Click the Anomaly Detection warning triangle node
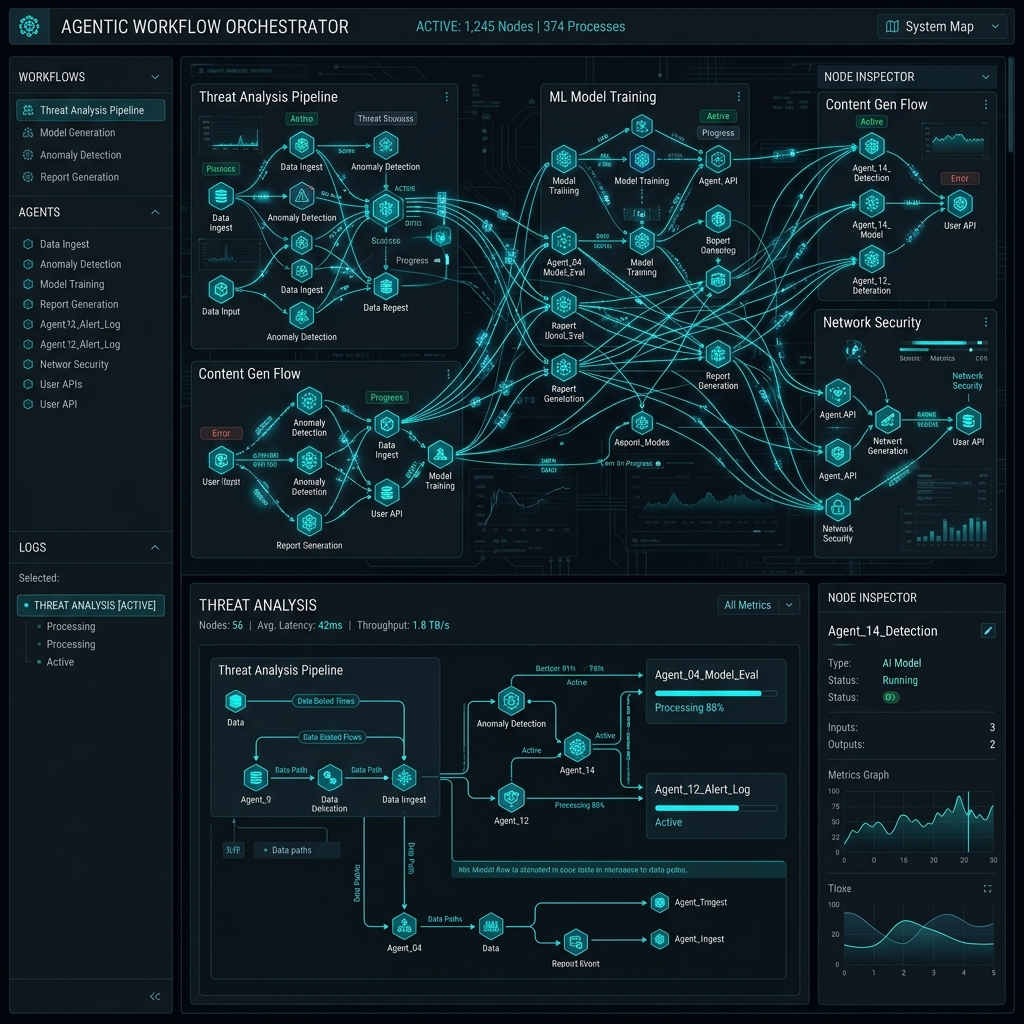Image resolution: width=1024 pixels, height=1024 pixels. pos(301,196)
